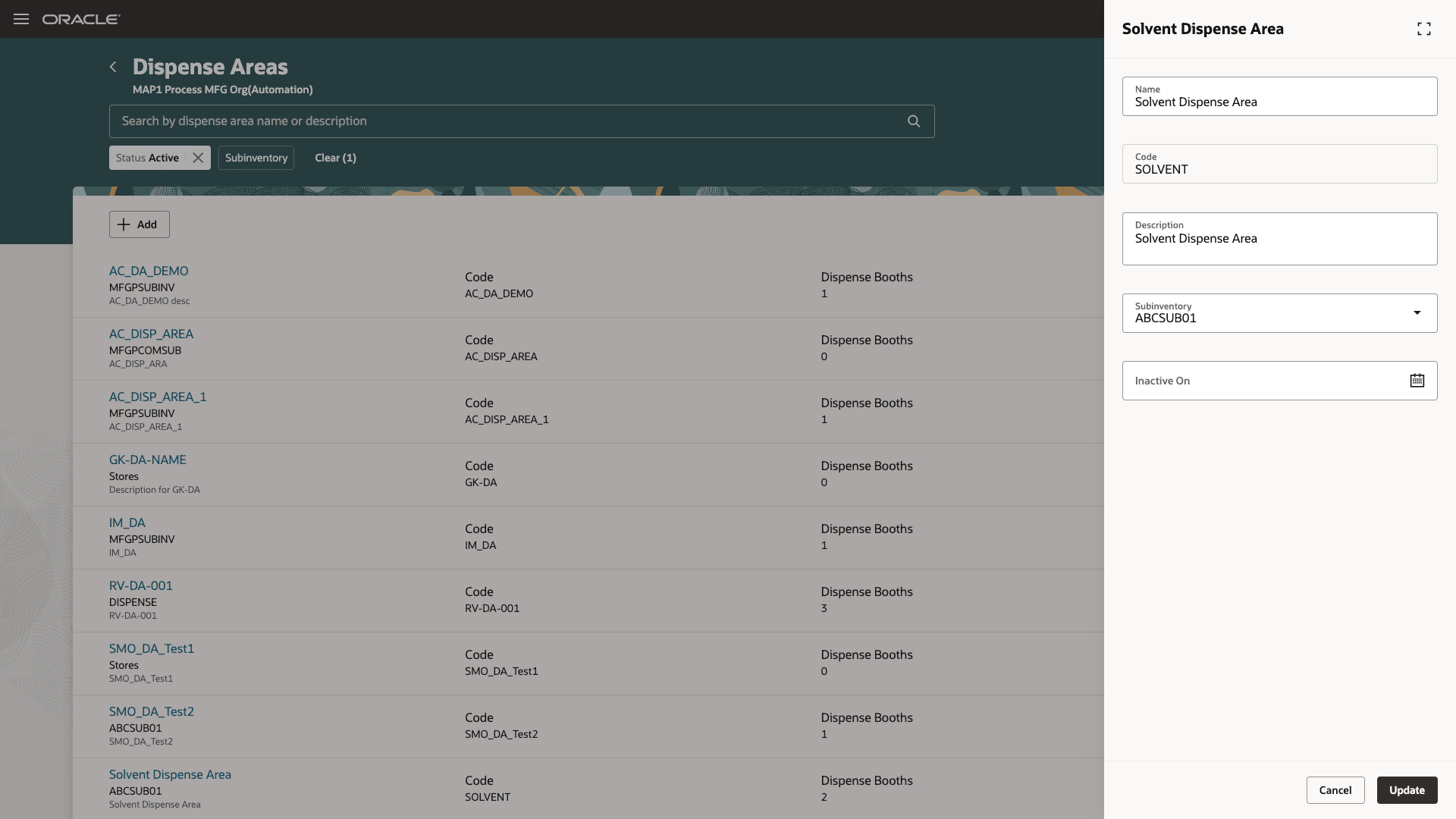The width and height of the screenshot is (1456, 819).
Task: Click the Oracle logo
Action: coord(81,19)
